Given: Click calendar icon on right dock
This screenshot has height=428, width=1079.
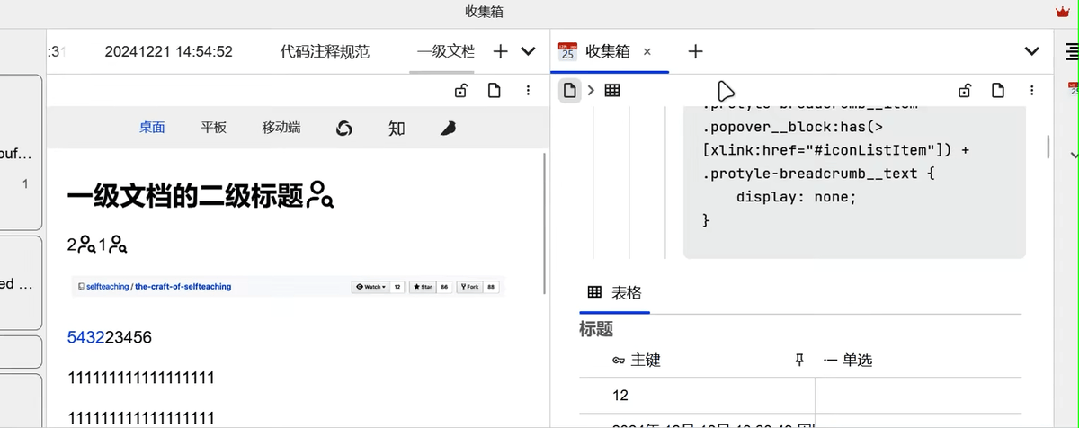Looking at the screenshot, I should click(x=1073, y=88).
